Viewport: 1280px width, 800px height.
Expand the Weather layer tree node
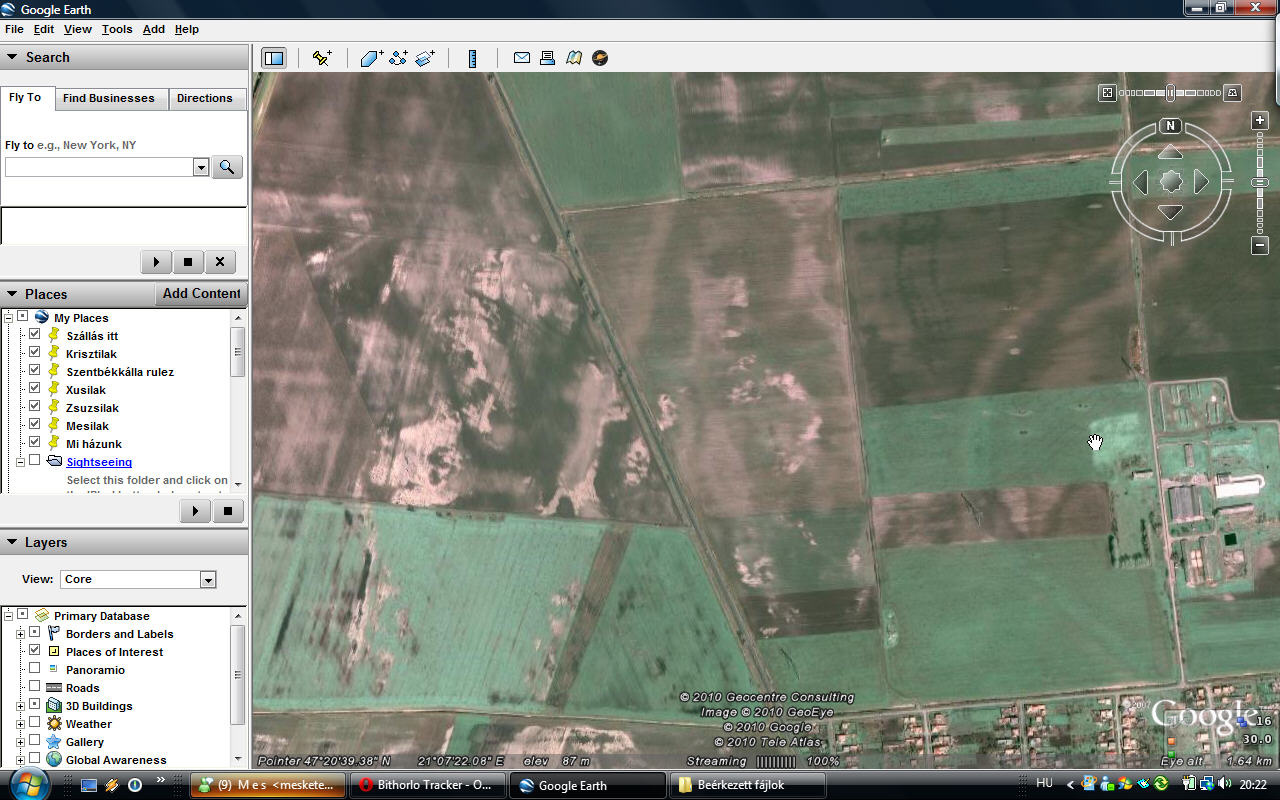point(20,723)
